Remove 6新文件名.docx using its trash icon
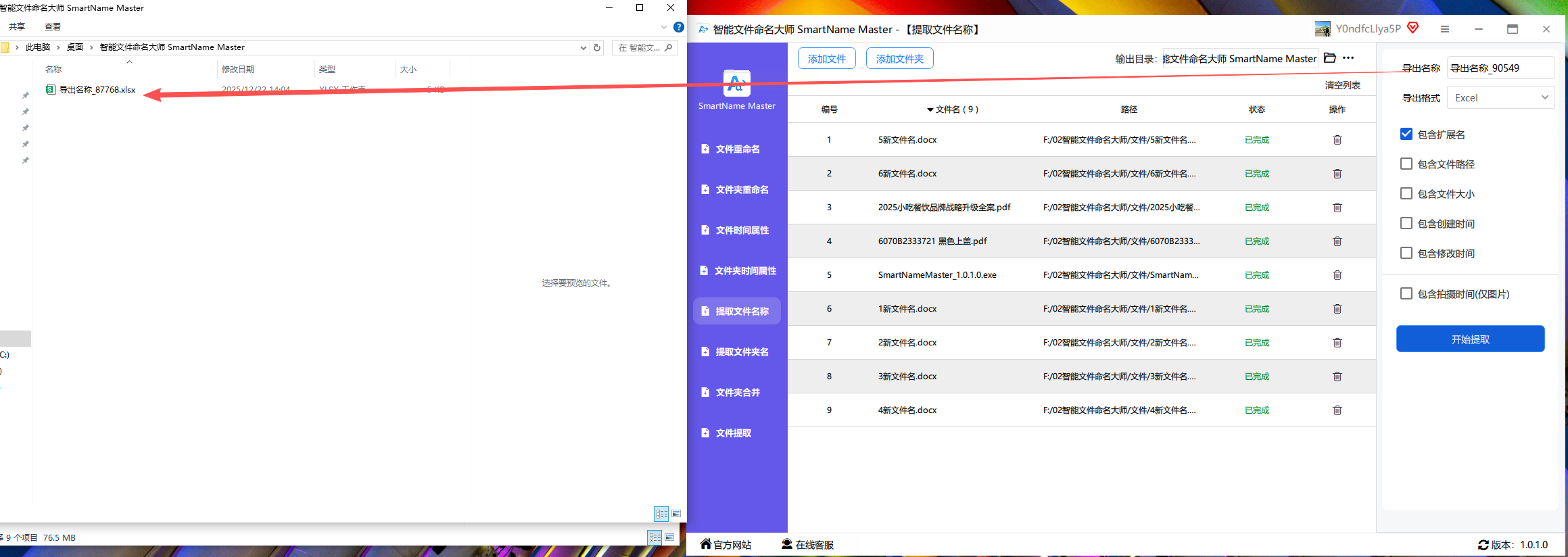This screenshot has width=1568, height=557. 1337,174
